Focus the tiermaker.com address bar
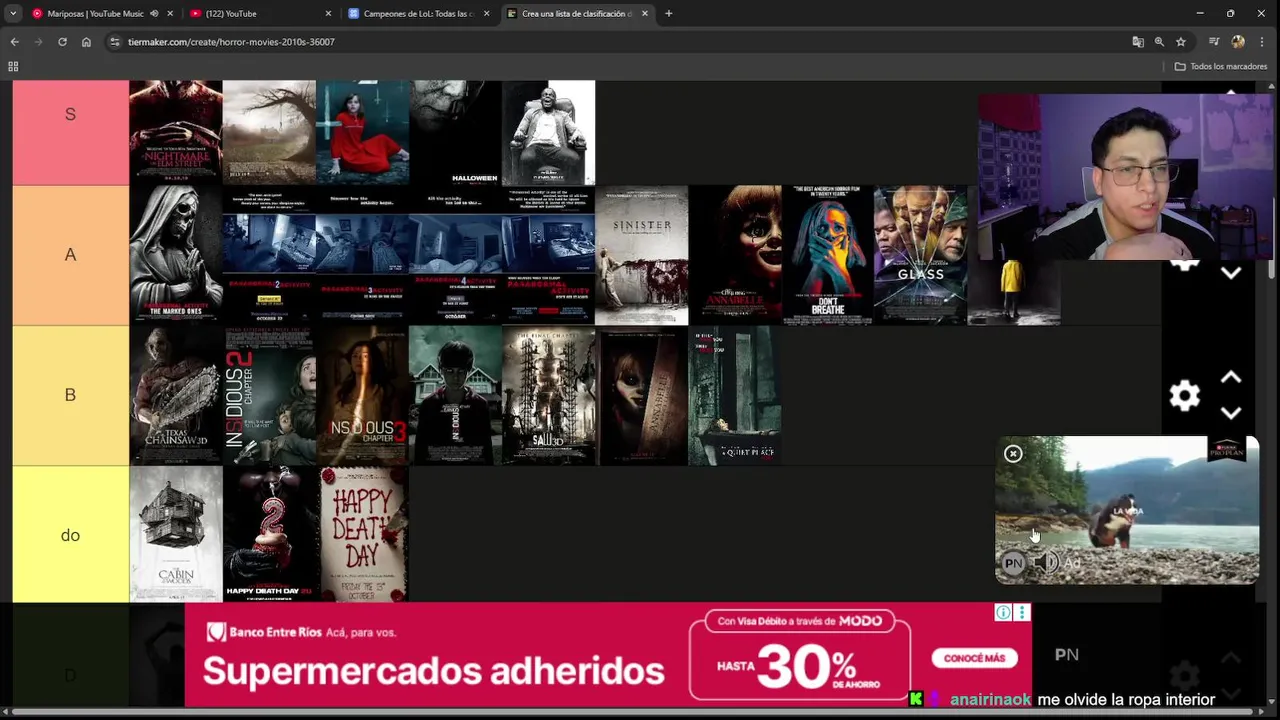The width and height of the screenshot is (1280, 720). [620, 42]
